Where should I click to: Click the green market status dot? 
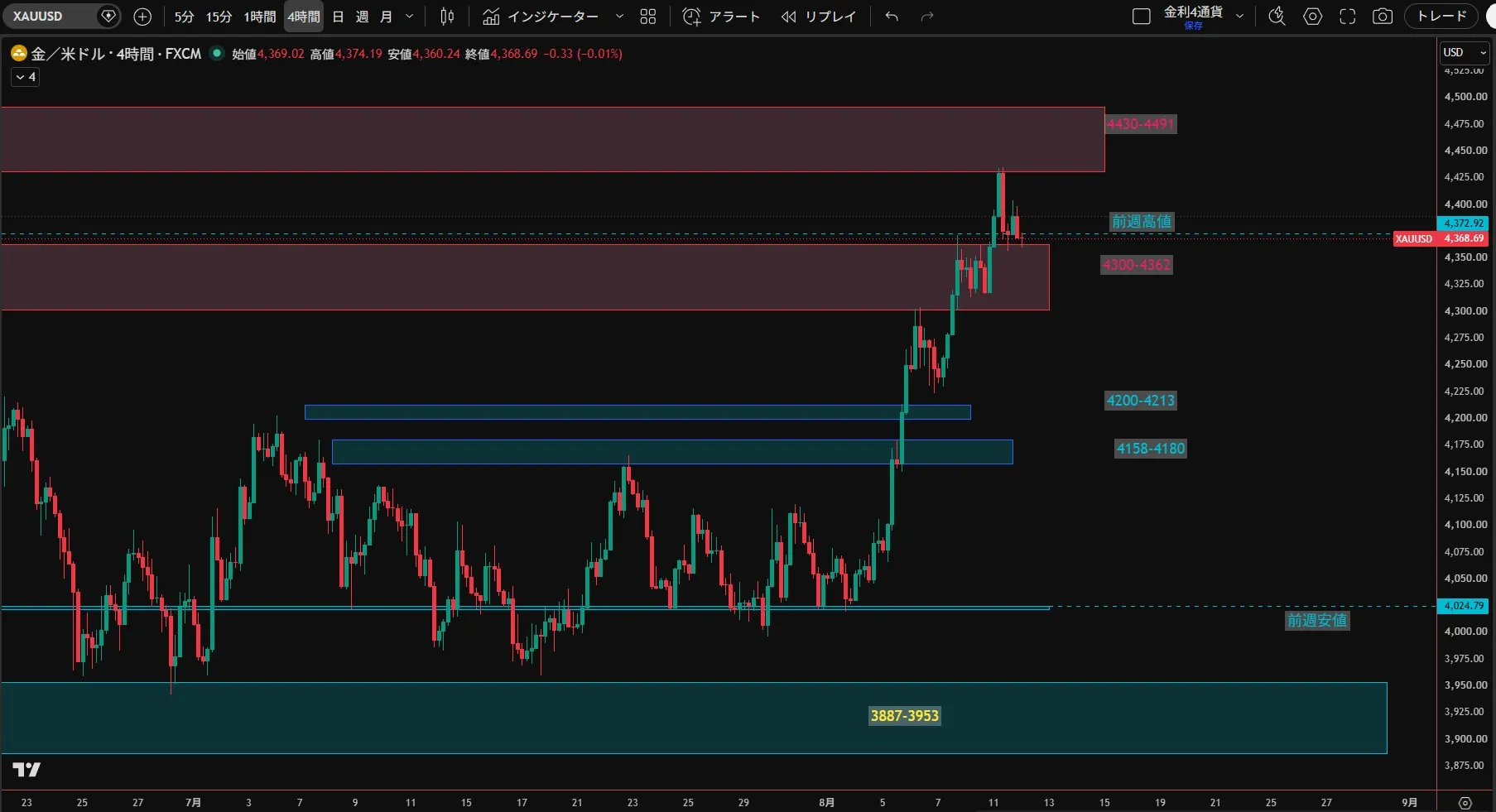pyautogui.click(x=217, y=53)
